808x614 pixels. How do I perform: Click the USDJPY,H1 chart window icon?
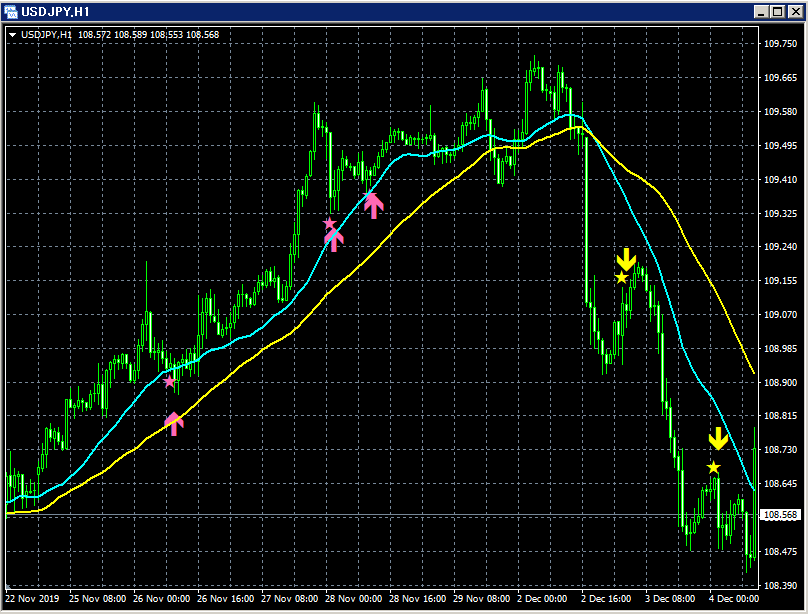point(10,11)
